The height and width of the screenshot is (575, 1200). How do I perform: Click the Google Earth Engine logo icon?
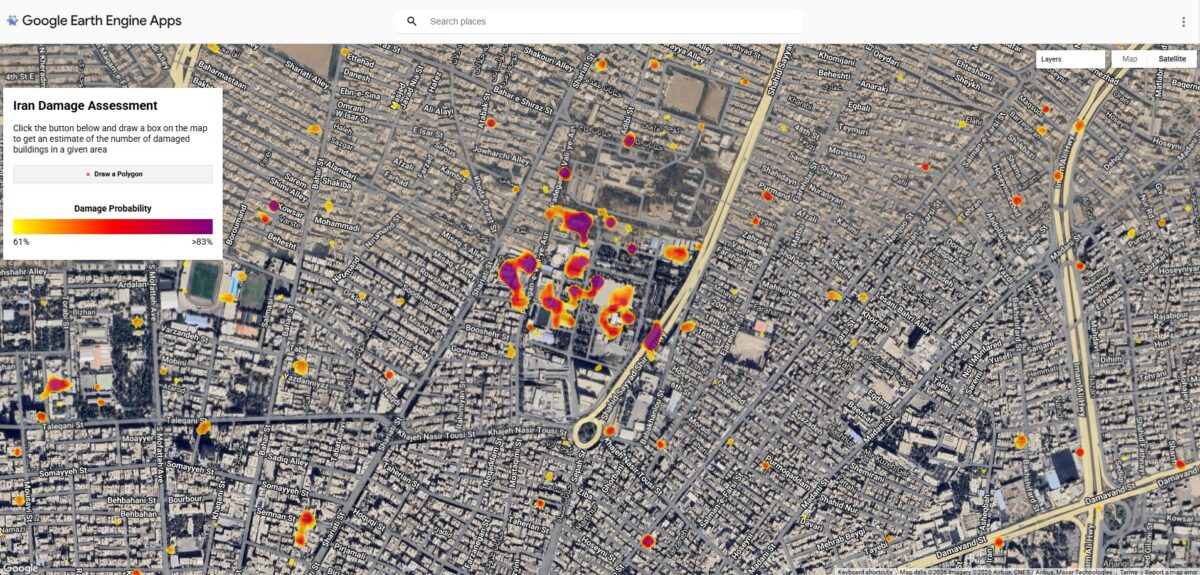point(12,20)
